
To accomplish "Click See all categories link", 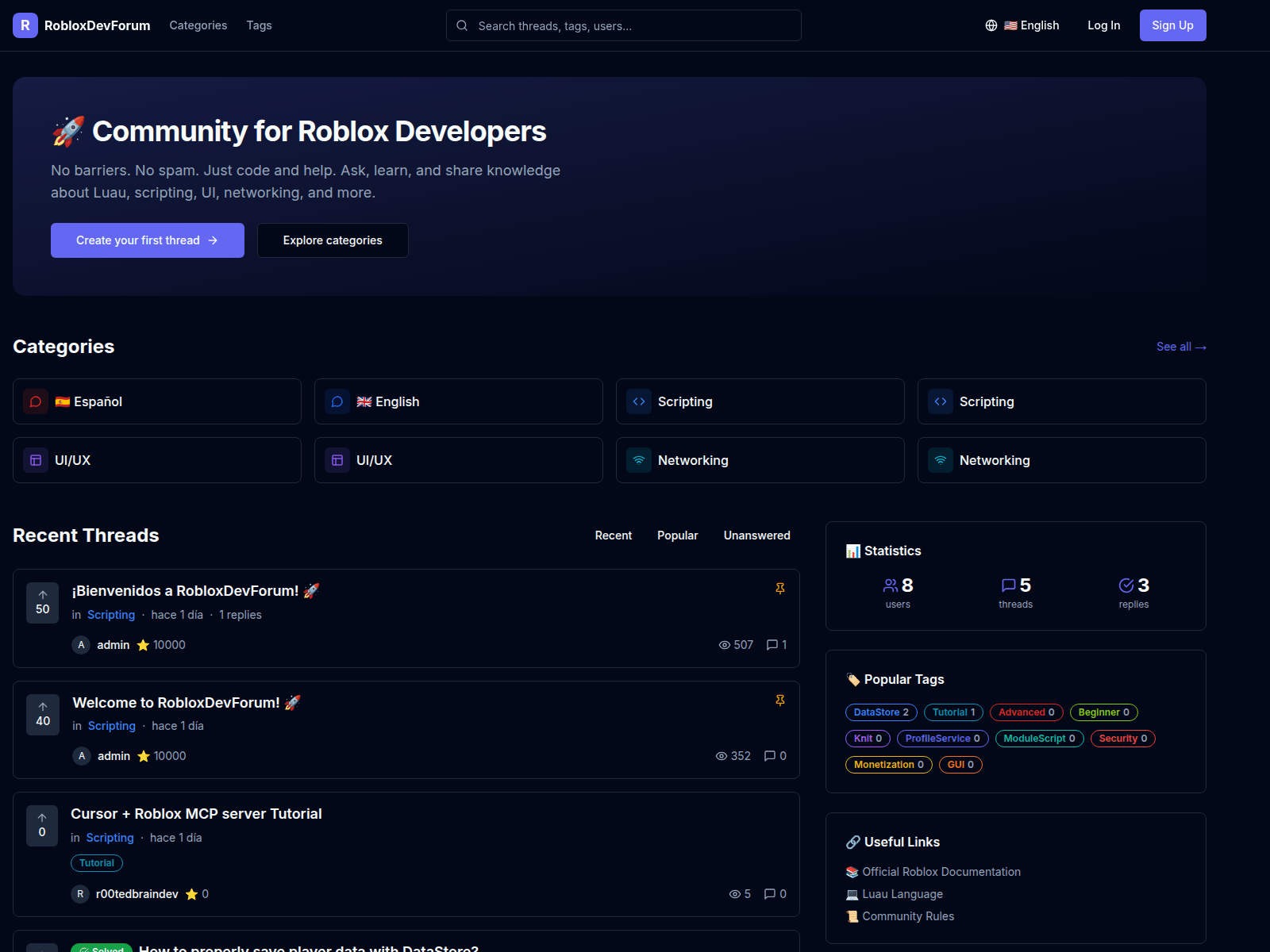I will tap(1181, 347).
